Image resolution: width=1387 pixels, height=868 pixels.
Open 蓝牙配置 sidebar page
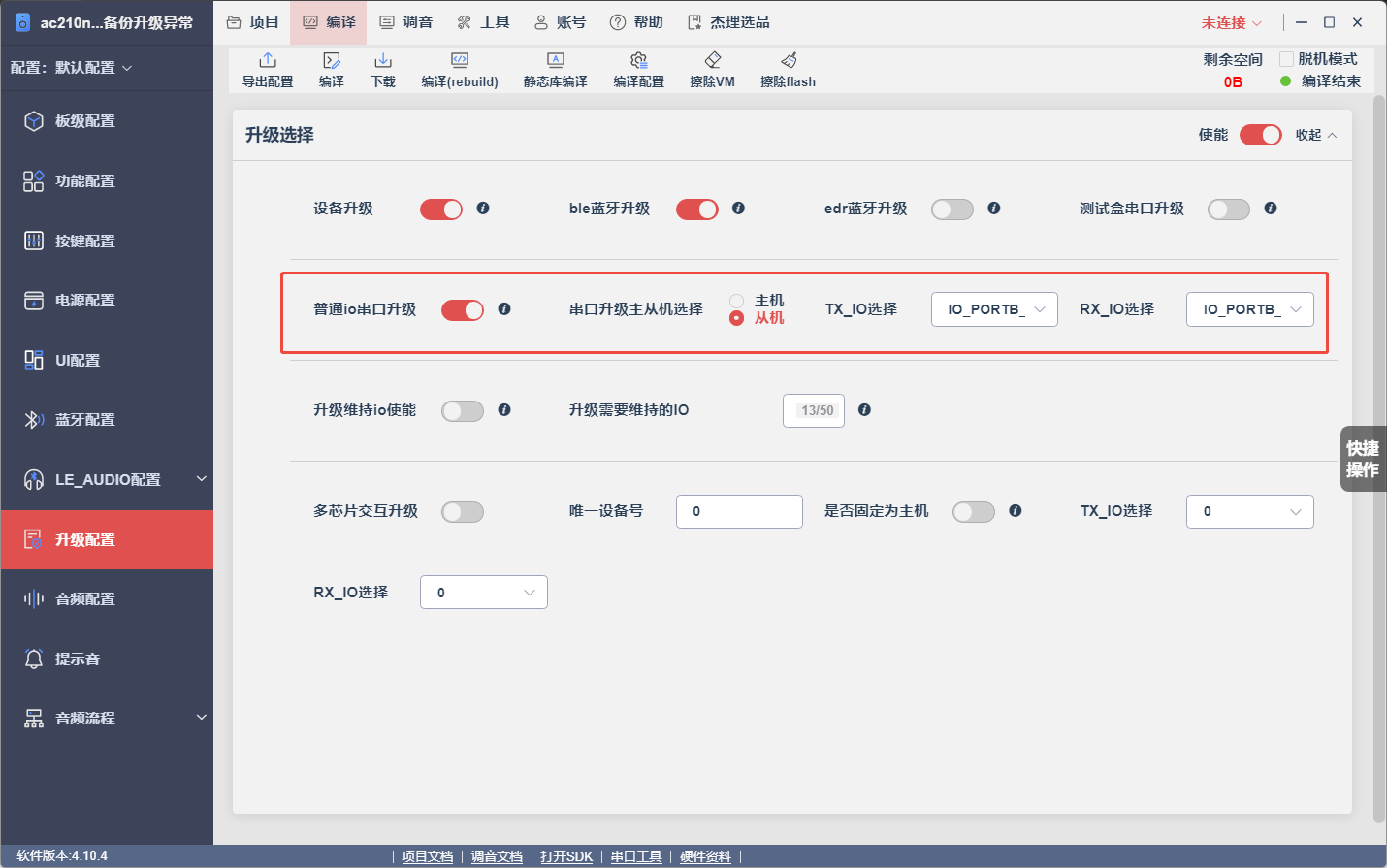pos(107,420)
